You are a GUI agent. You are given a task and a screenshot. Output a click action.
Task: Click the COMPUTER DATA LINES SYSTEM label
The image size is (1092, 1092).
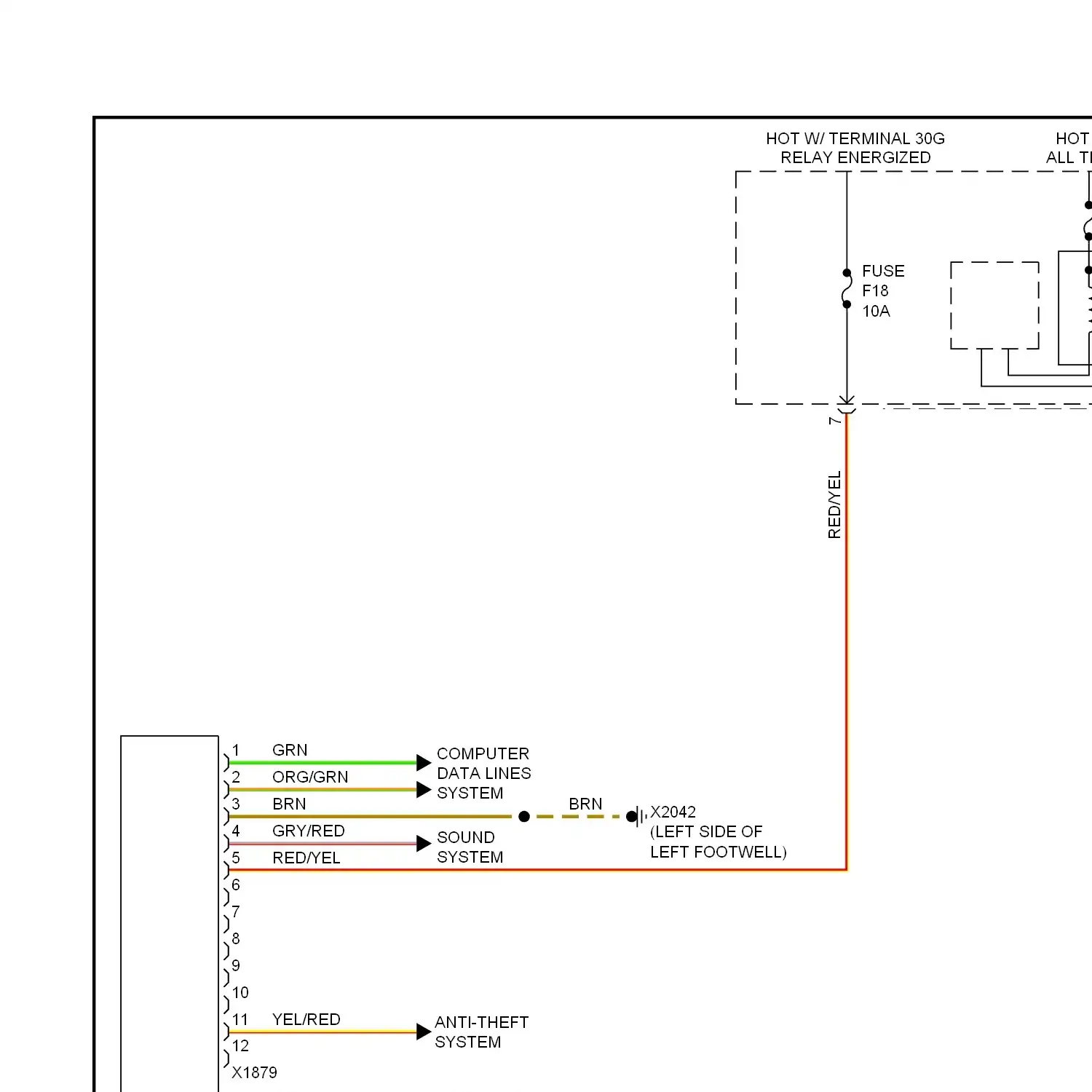[483, 773]
